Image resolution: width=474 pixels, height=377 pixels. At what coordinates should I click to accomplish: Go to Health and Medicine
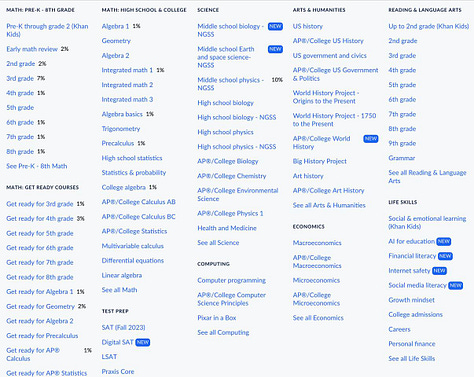pyautogui.click(x=227, y=228)
